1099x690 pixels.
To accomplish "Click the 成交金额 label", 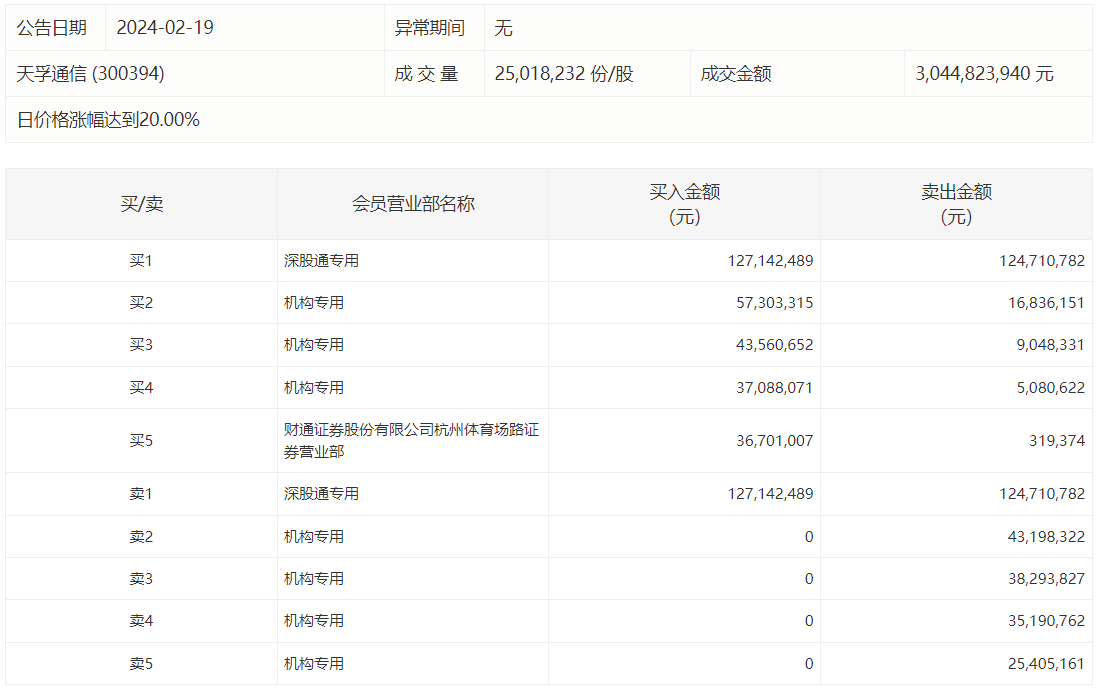I will point(736,74).
